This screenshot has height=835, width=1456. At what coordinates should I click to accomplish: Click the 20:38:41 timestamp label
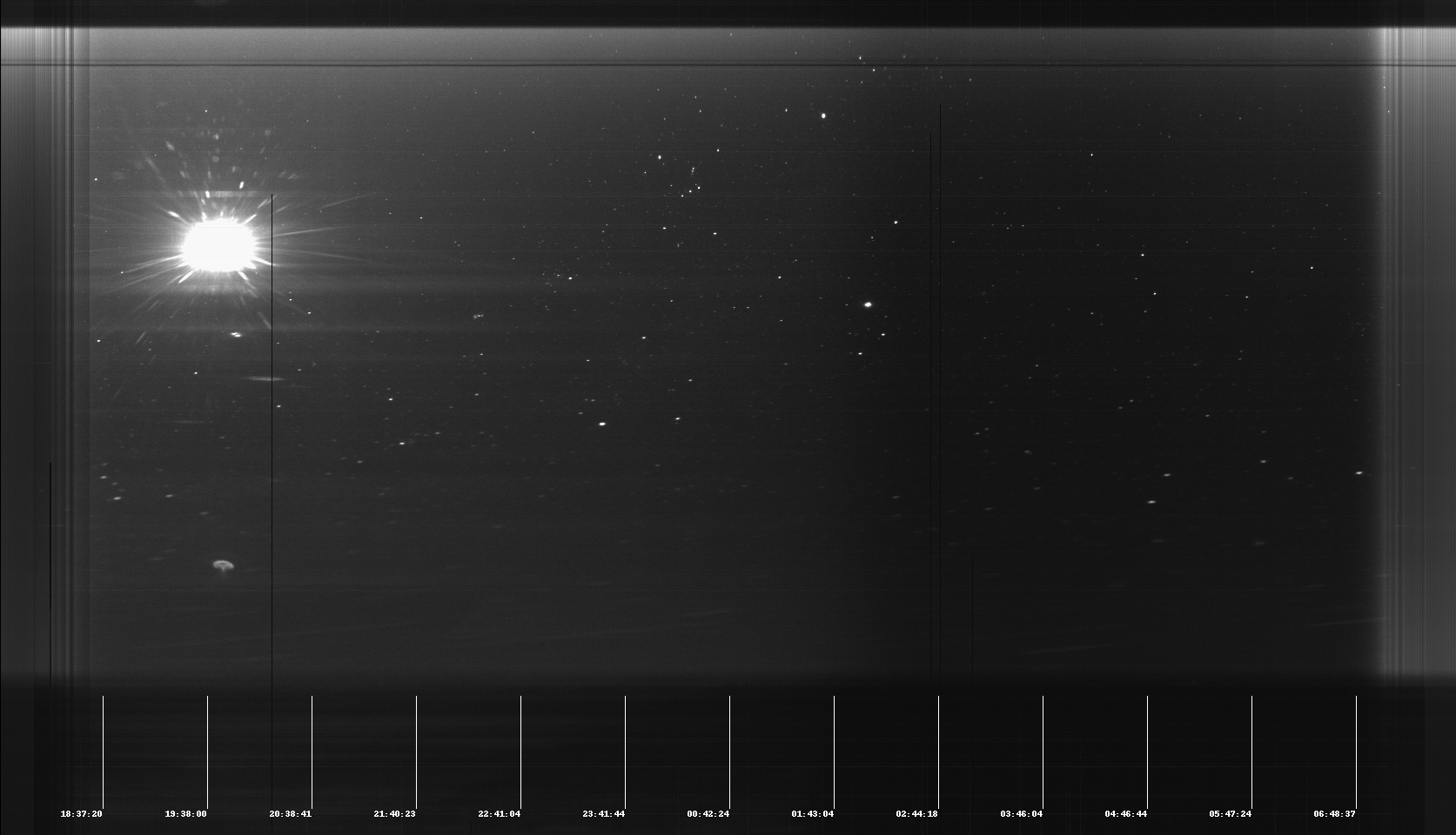click(290, 814)
